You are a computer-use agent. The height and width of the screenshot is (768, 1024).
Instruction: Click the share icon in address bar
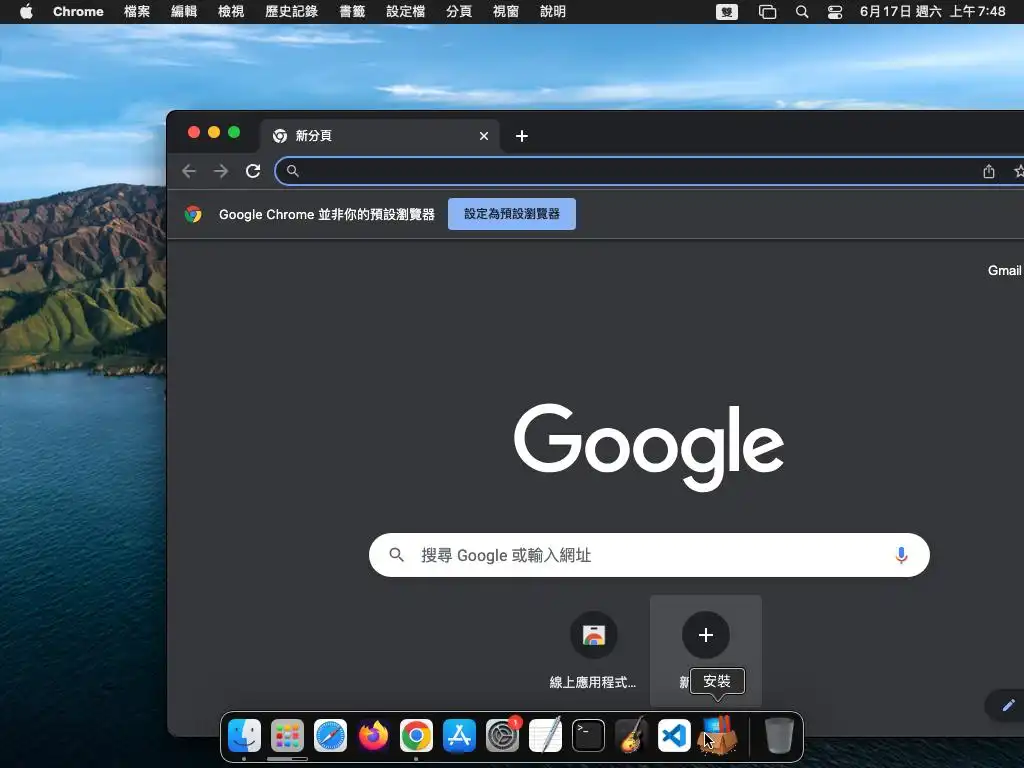[x=989, y=171]
